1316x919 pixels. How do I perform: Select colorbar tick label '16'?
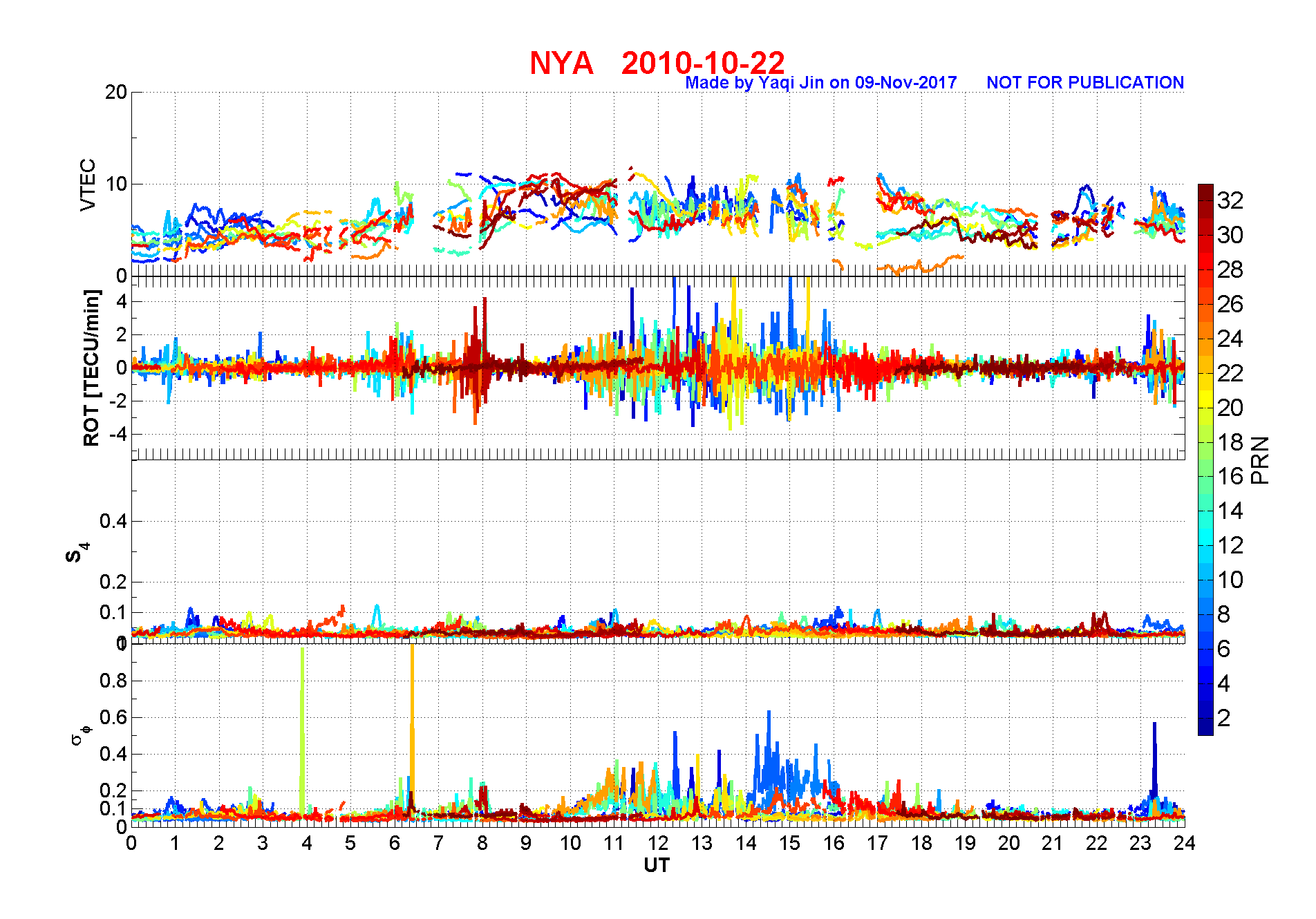point(1230,476)
